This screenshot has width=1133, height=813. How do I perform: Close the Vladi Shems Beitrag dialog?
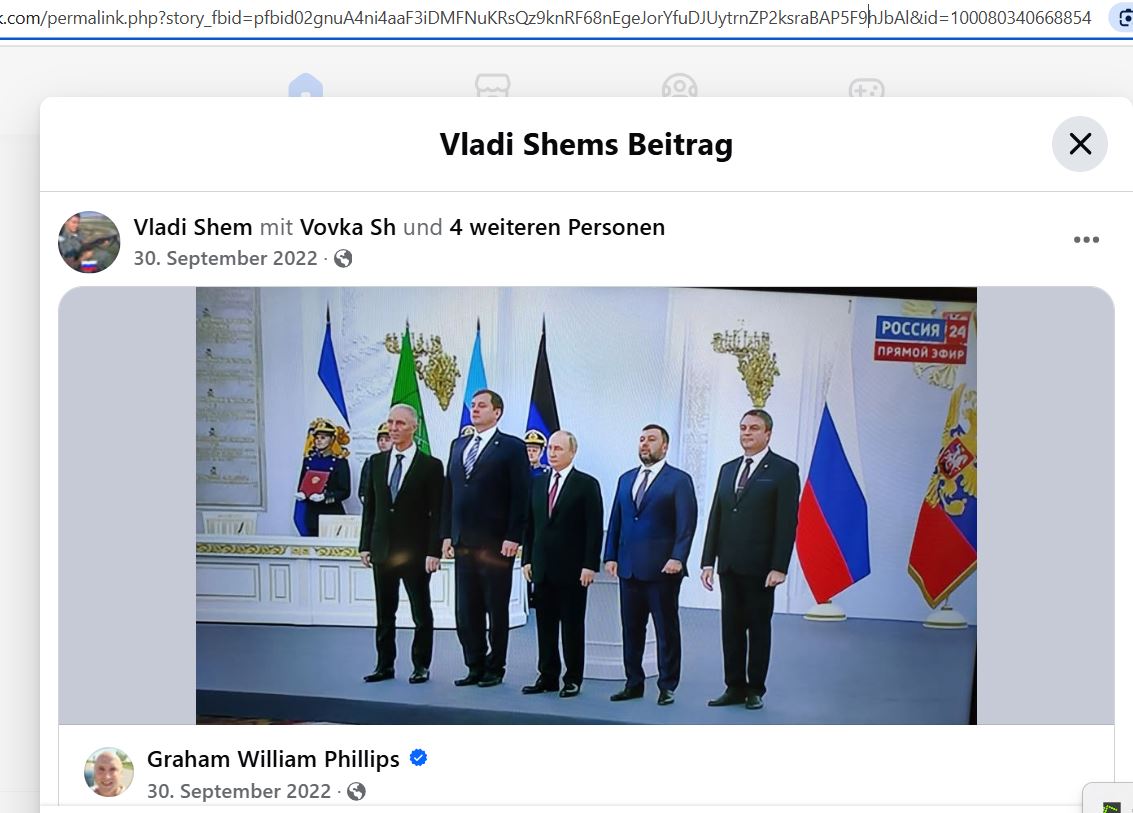(1080, 144)
